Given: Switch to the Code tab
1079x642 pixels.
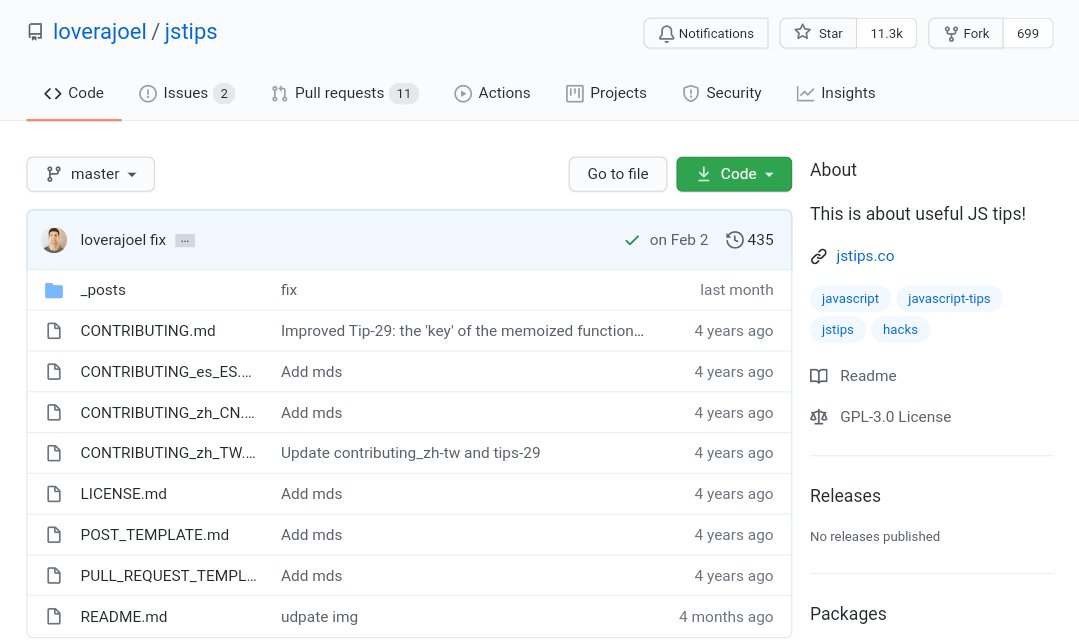Looking at the screenshot, I should pos(74,93).
